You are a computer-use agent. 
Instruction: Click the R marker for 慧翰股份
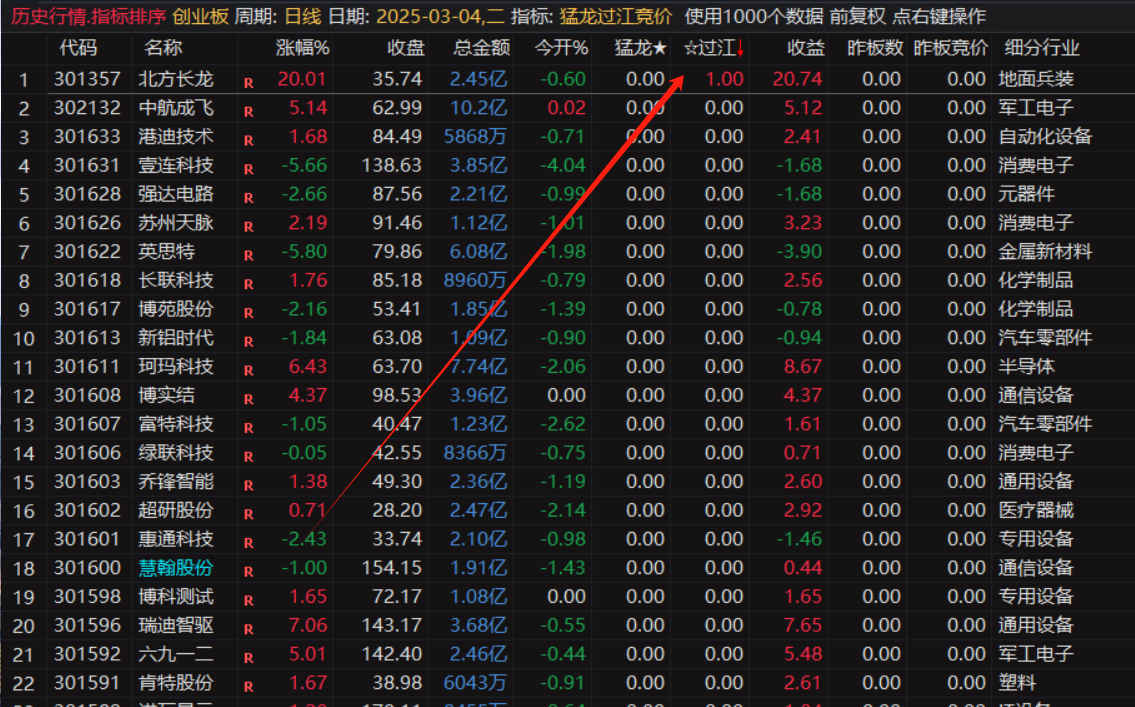click(248, 571)
